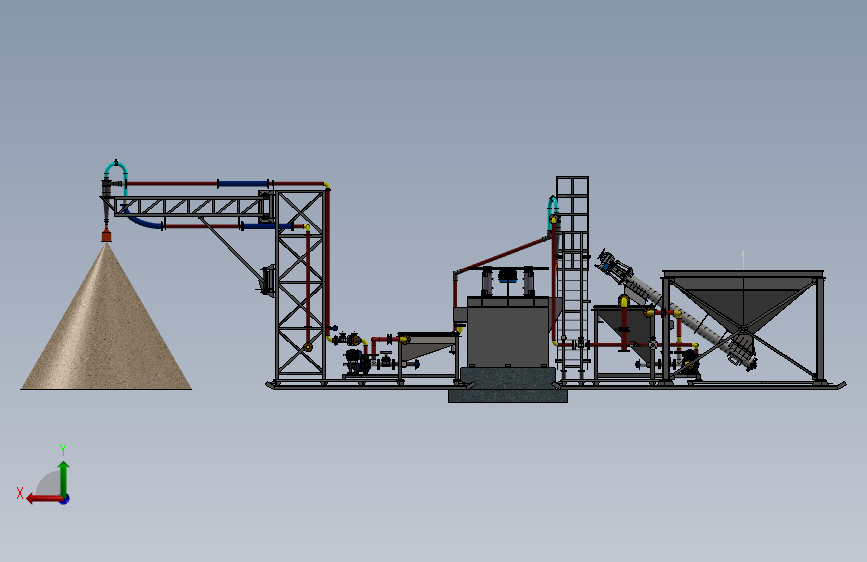
Task: Select the green Y axis label
Action: coord(62,449)
